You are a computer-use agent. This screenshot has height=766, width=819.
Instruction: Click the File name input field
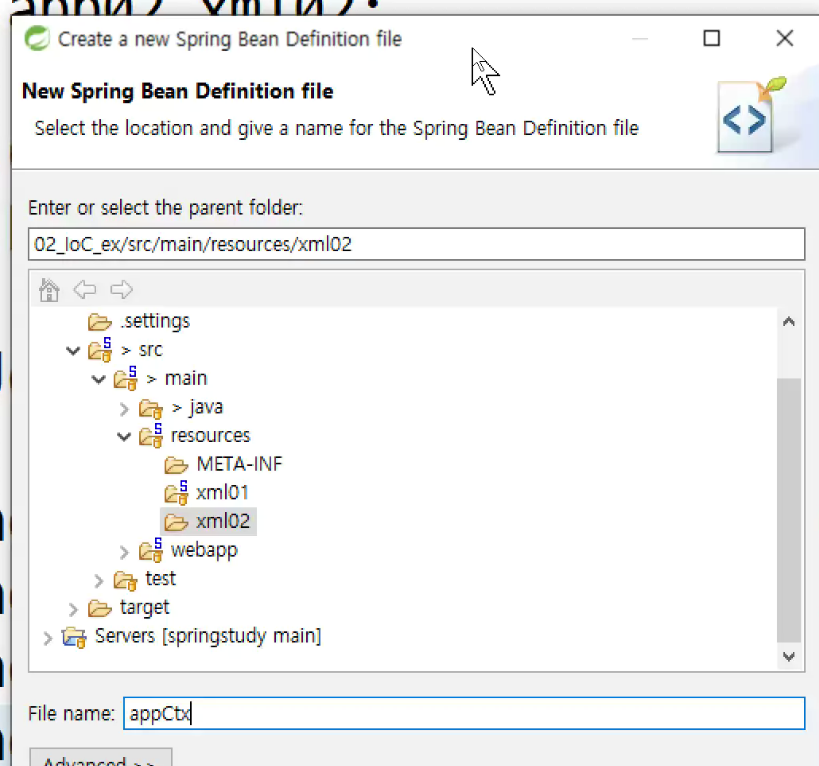click(464, 713)
